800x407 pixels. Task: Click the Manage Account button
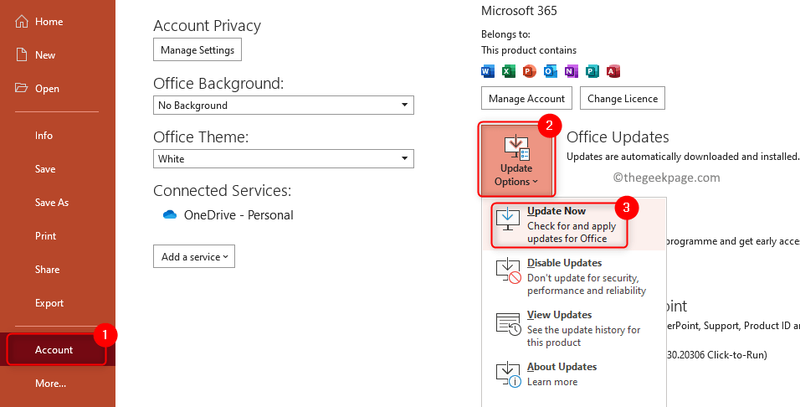tap(527, 98)
